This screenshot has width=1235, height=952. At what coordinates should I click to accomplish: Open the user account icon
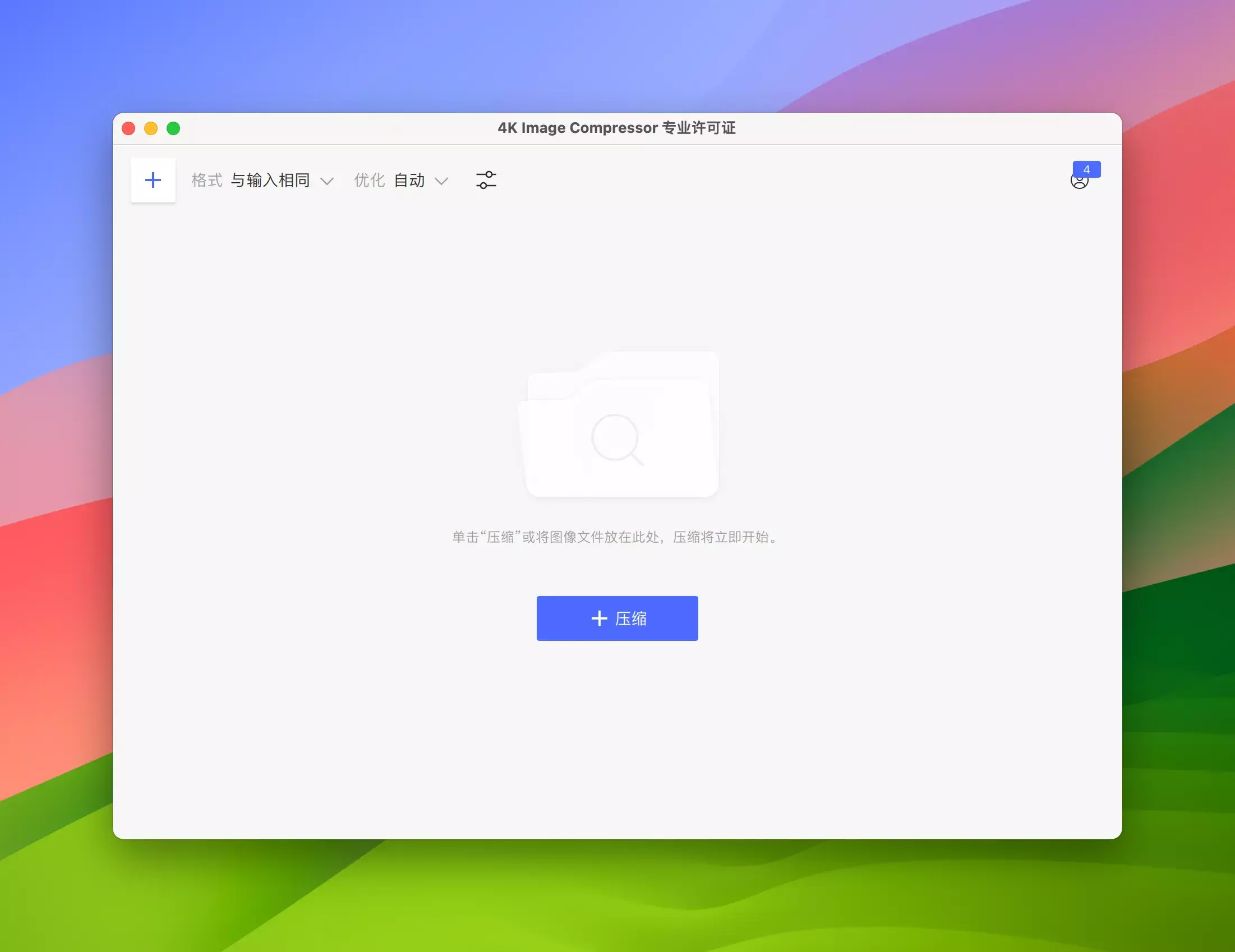(1079, 182)
